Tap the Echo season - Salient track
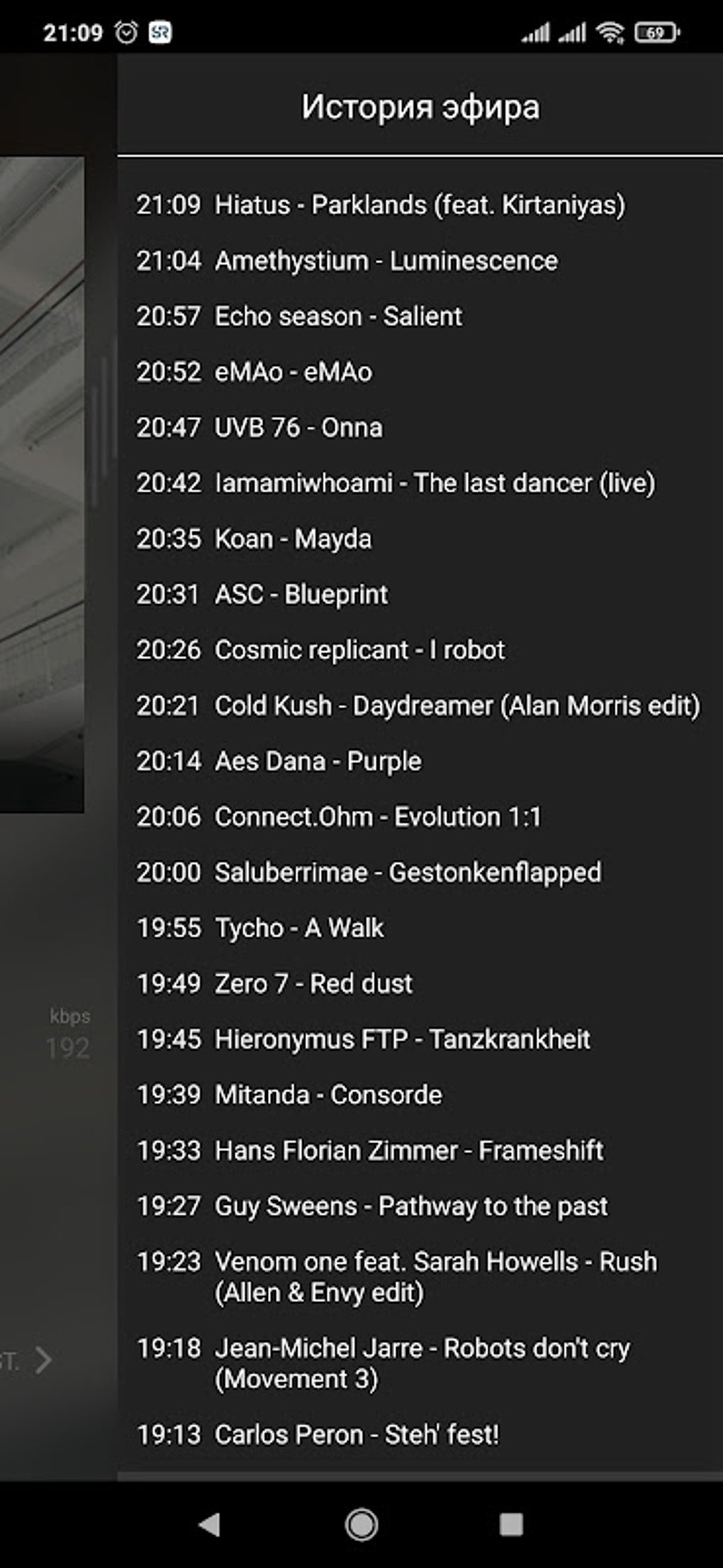Screen dimensions: 723x1568 coord(338,316)
